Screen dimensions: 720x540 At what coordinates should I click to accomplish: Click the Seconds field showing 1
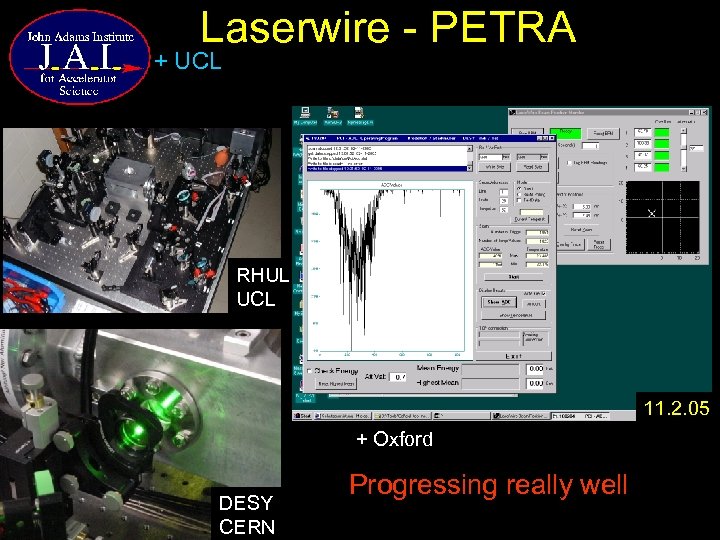click(x=591, y=146)
